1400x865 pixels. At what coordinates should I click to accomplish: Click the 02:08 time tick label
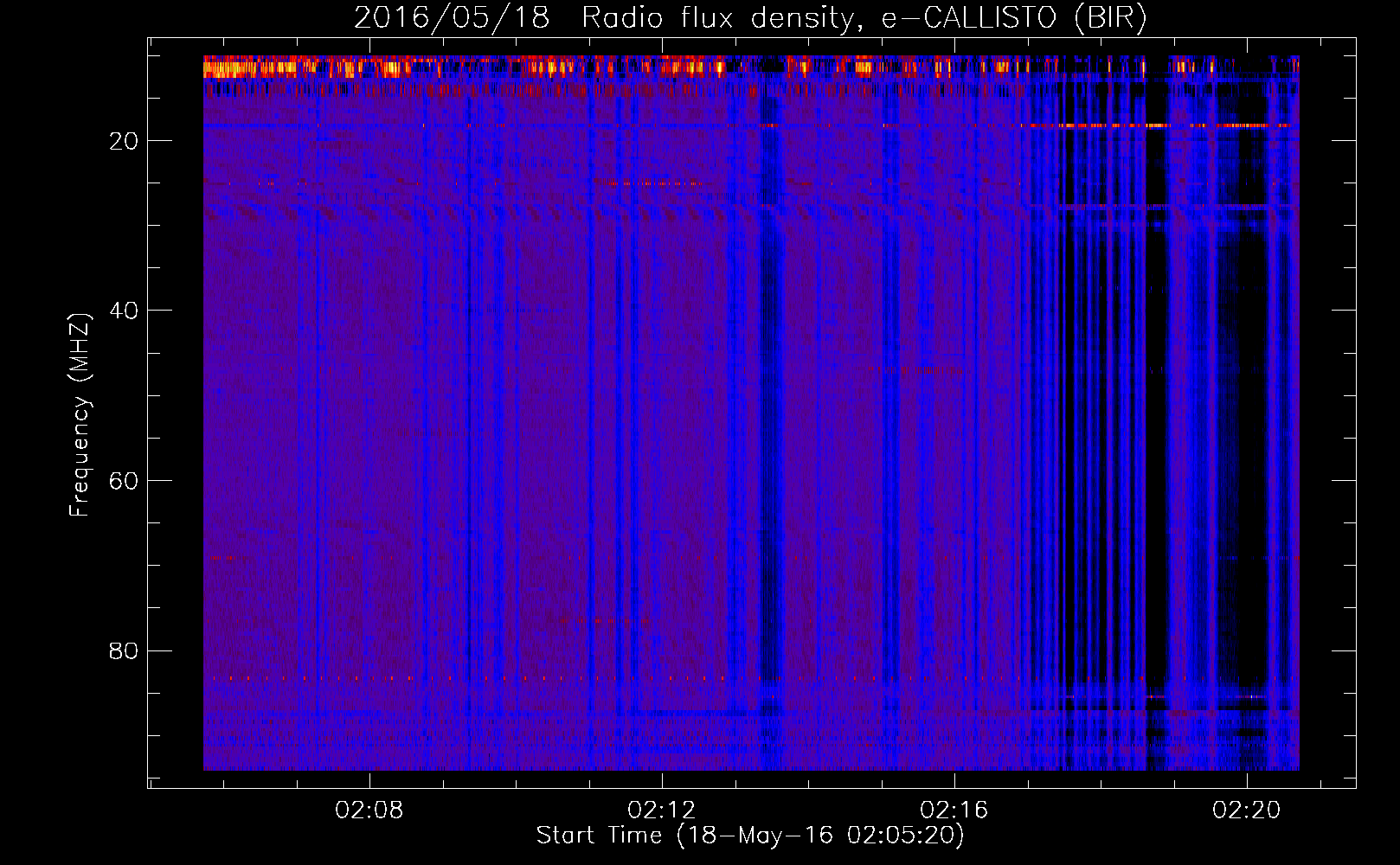pos(369,810)
